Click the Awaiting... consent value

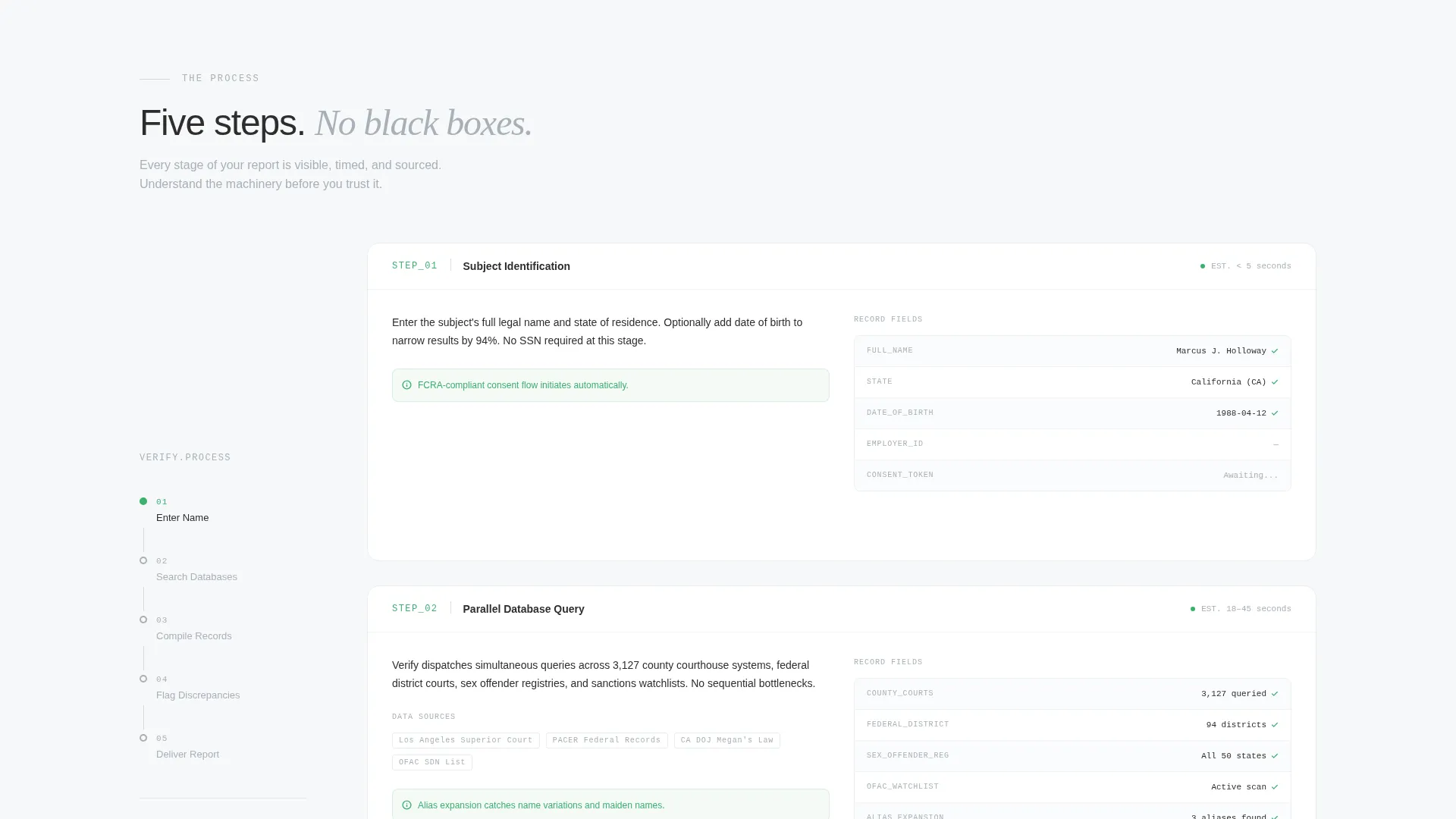coord(1250,475)
